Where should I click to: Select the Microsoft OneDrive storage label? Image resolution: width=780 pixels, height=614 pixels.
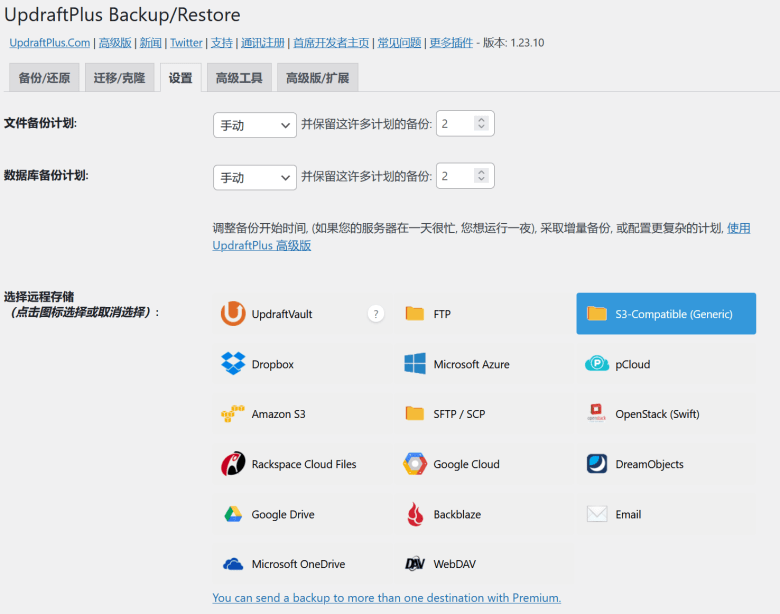click(x=298, y=564)
